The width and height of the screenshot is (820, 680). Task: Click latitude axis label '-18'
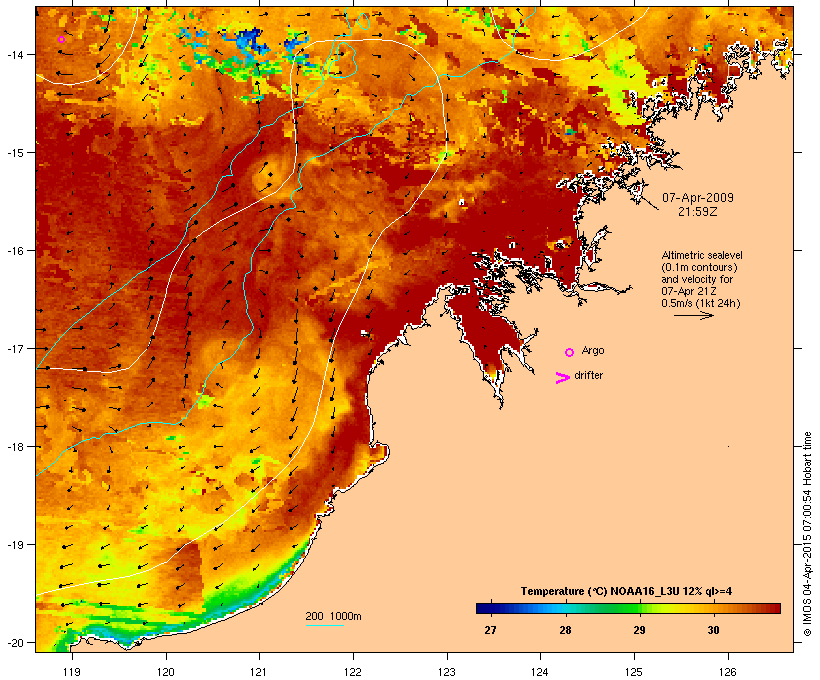(15, 446)
